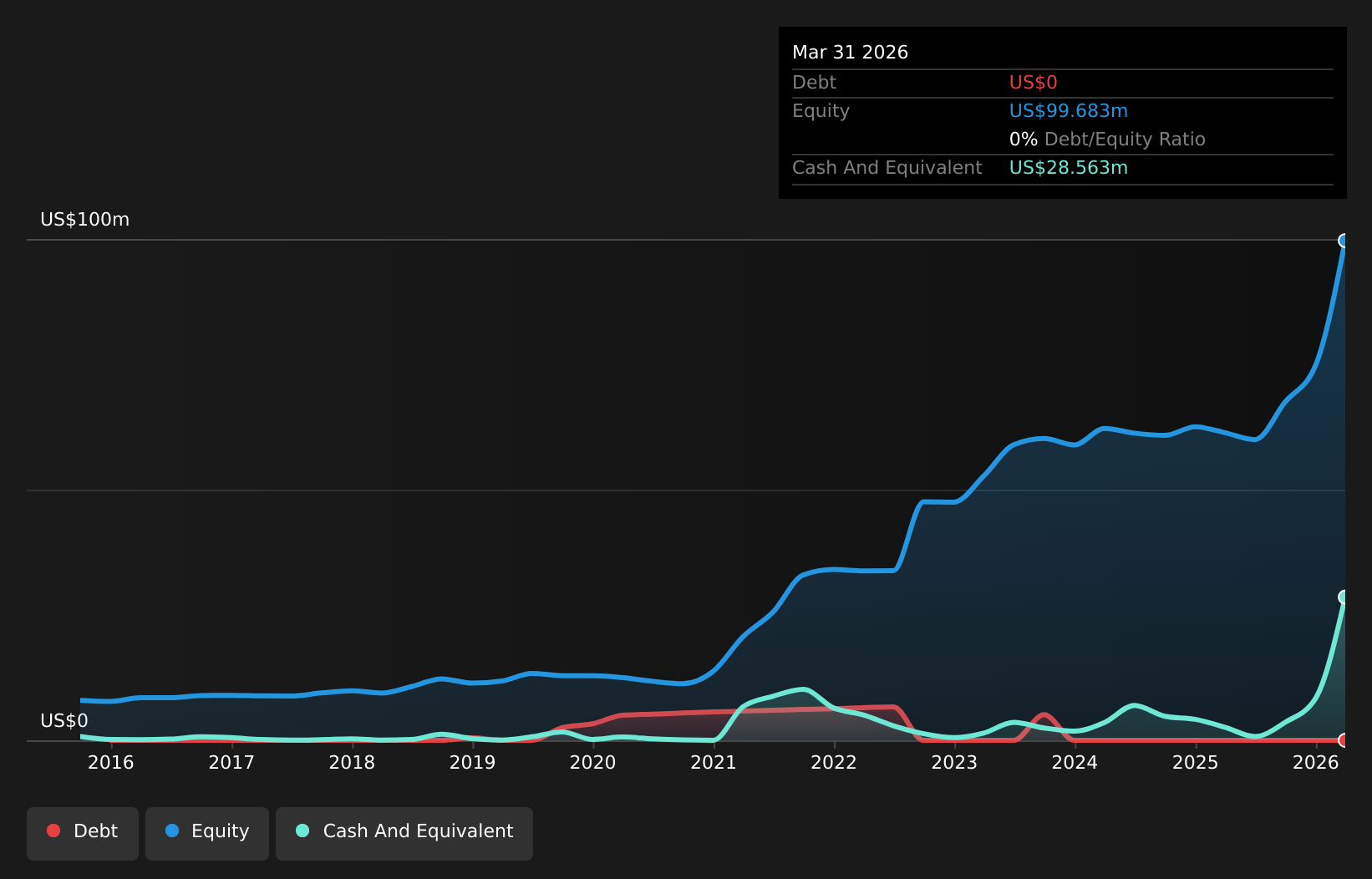Click the 2022 x-axis label
Screen dimensions: 1372x879
[834, 762]
